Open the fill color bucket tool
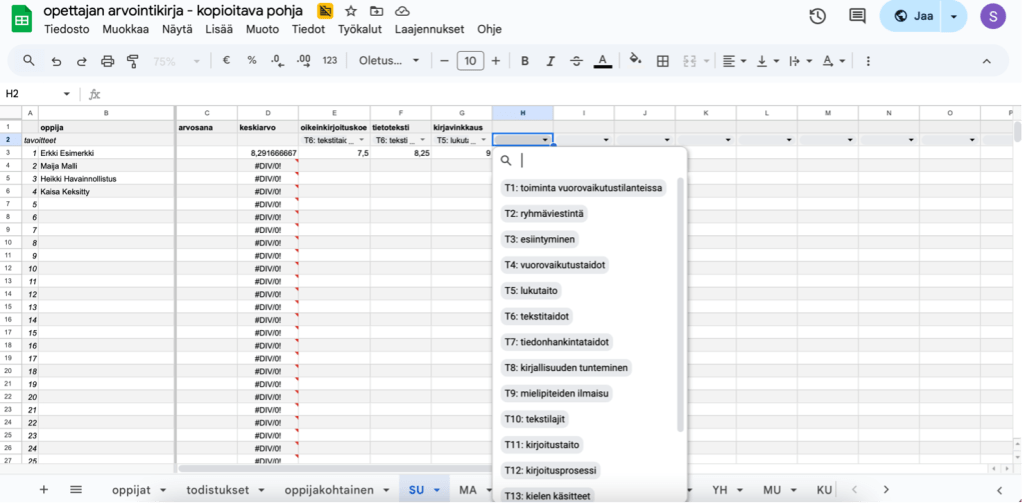1023x504 pixels. point(634,61)
